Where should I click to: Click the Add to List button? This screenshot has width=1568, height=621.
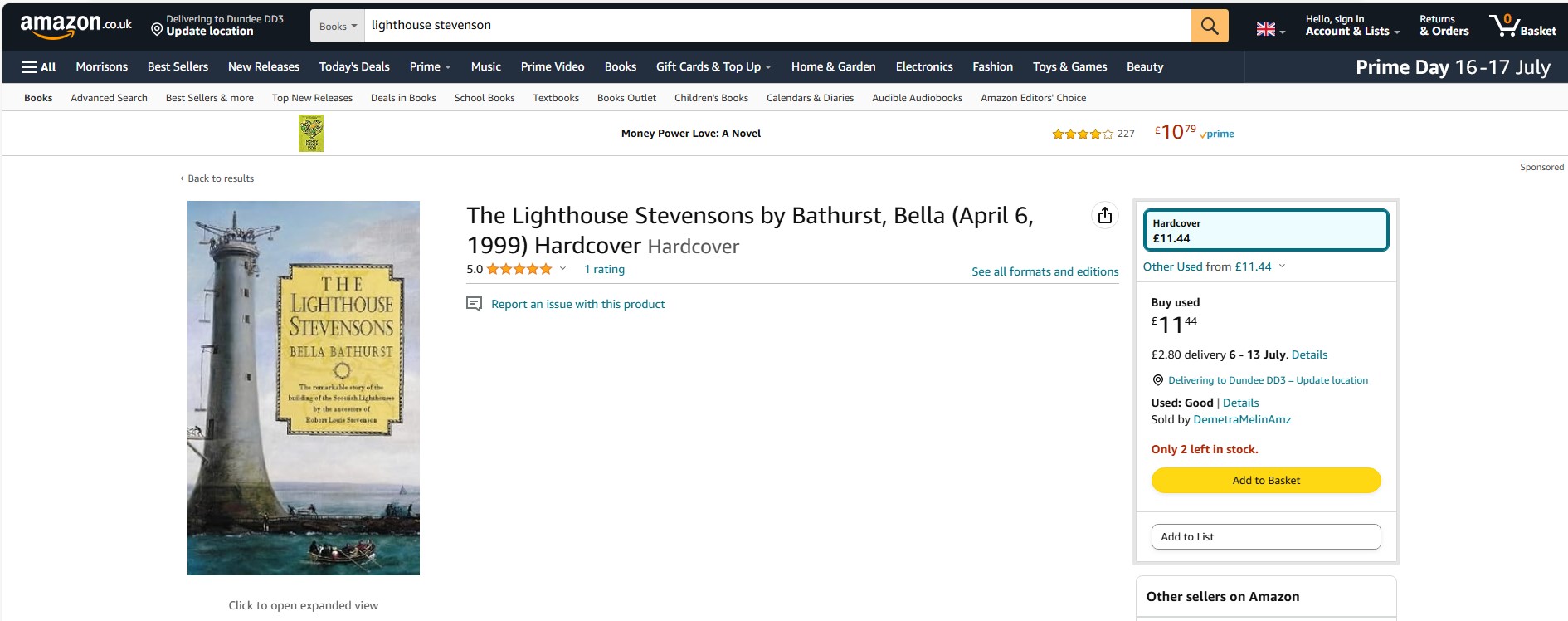tap(1266, 536)
